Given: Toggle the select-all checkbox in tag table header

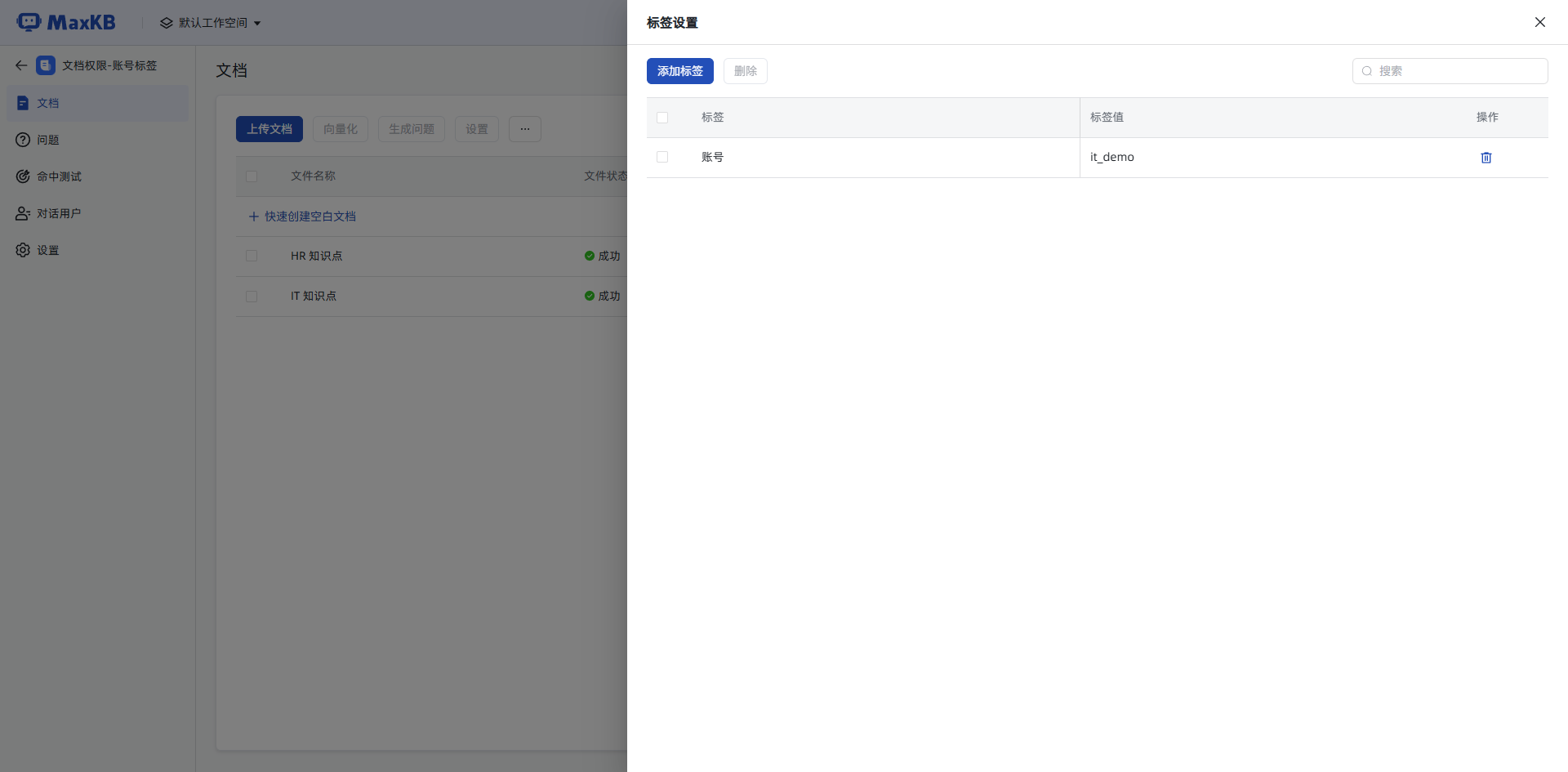Looking at the screenshot, I should tap(662, 118).
